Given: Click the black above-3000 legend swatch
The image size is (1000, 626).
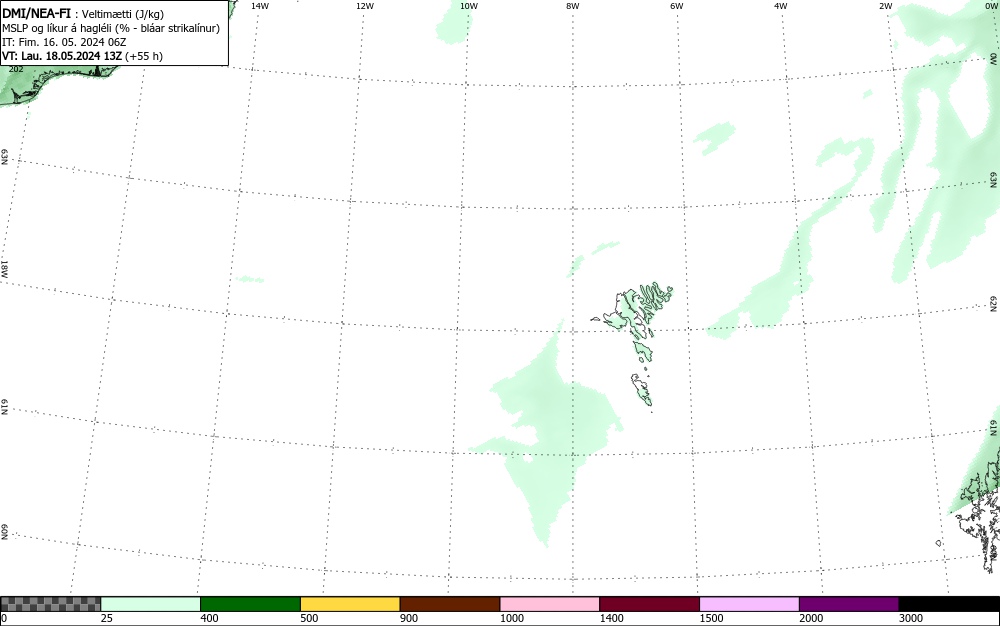Looking at the screenshot, I should [x=949, y=604].
